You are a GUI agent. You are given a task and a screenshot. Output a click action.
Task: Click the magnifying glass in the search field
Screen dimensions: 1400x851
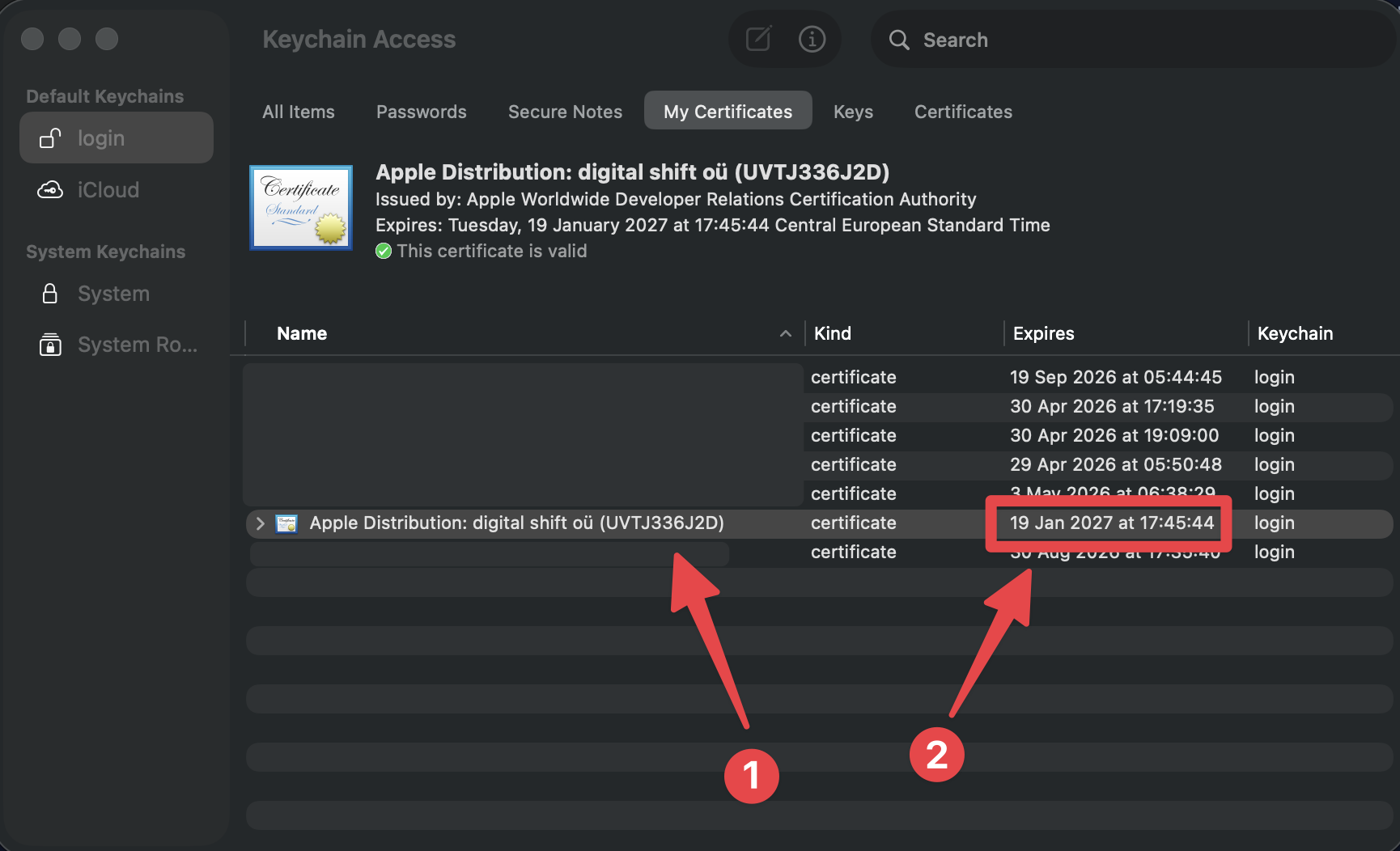pos(898,39)
